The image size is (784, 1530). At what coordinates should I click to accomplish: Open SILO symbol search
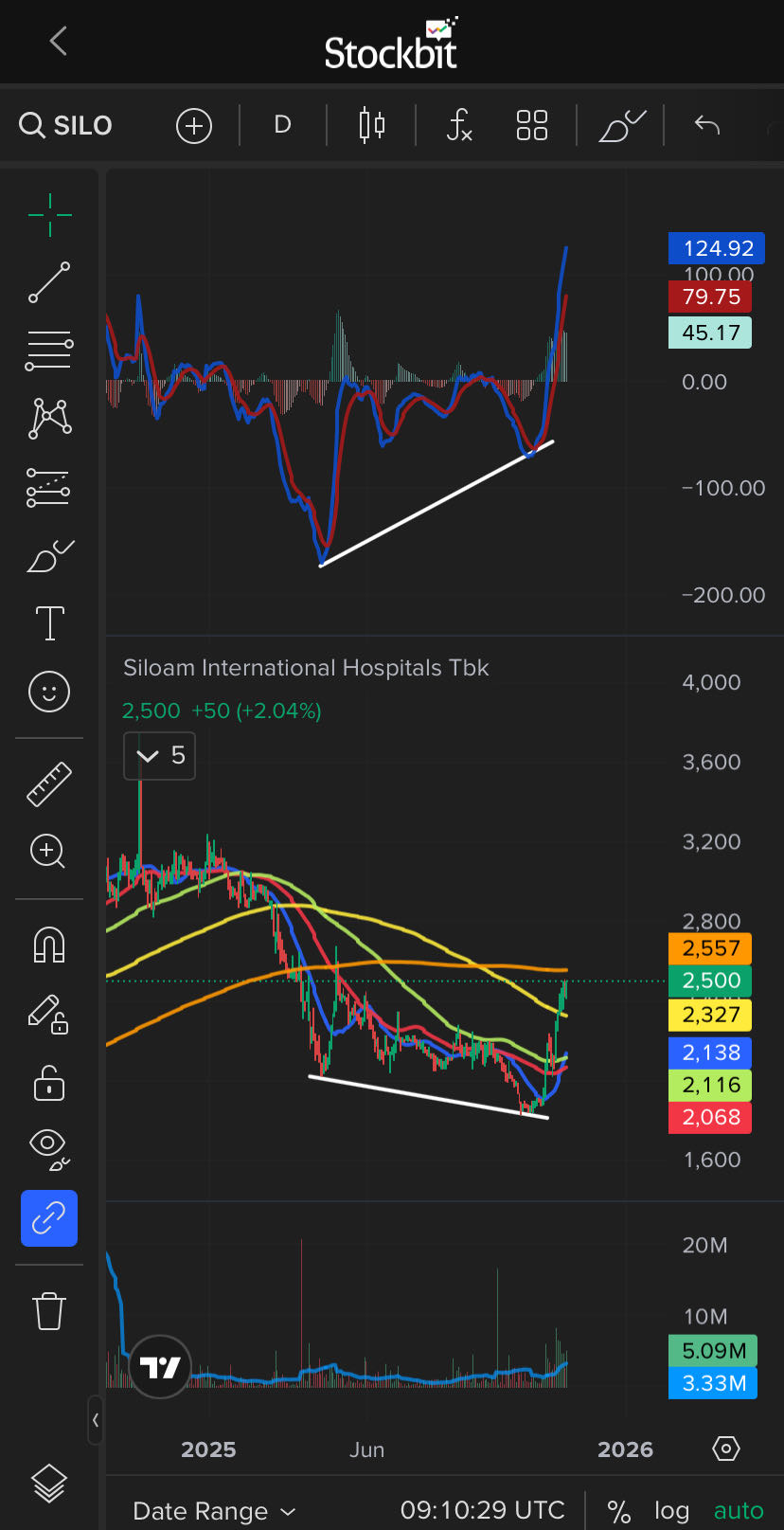[x=66, y=125]
